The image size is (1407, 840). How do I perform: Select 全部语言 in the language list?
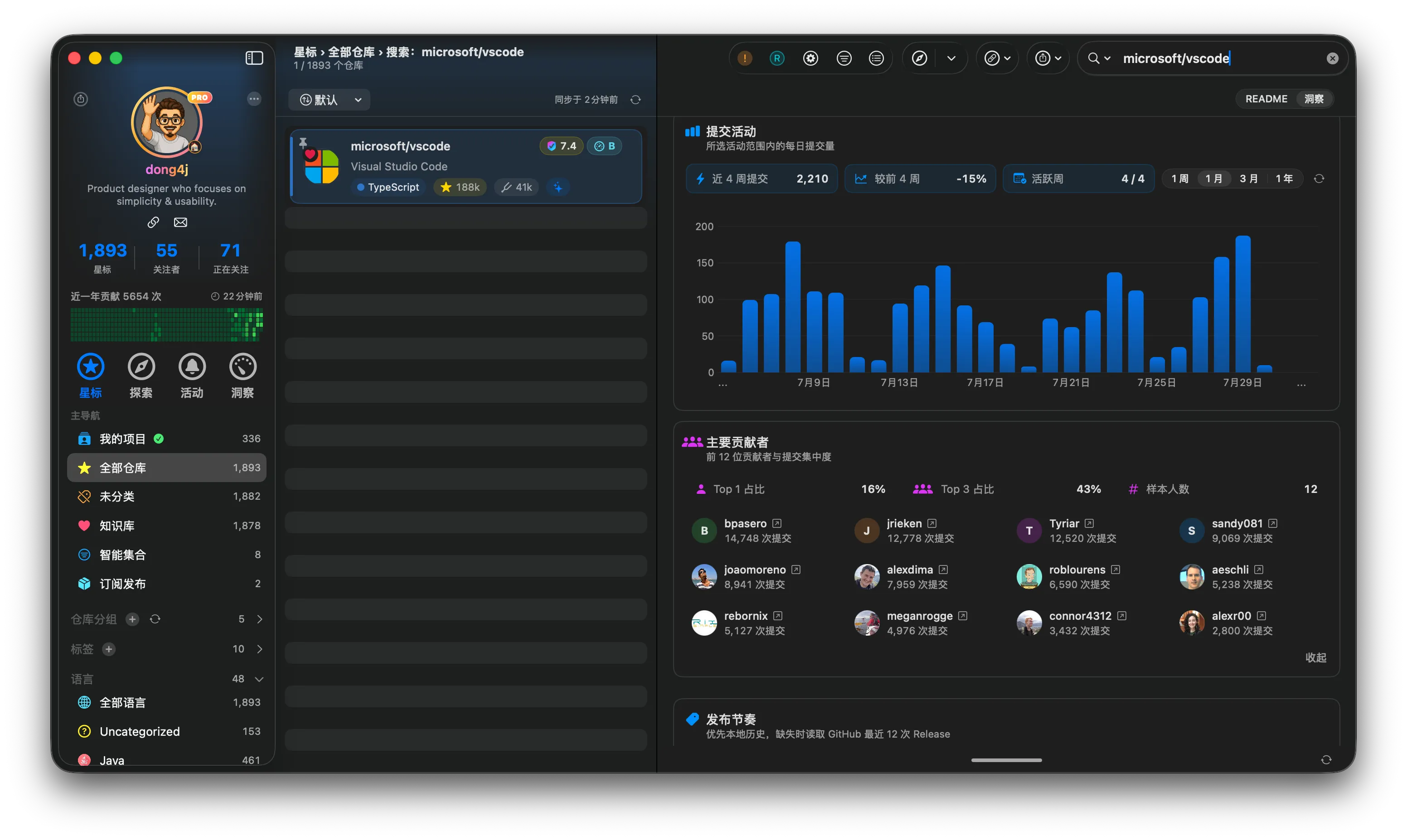pyautogui.click(x=166, y=702)
